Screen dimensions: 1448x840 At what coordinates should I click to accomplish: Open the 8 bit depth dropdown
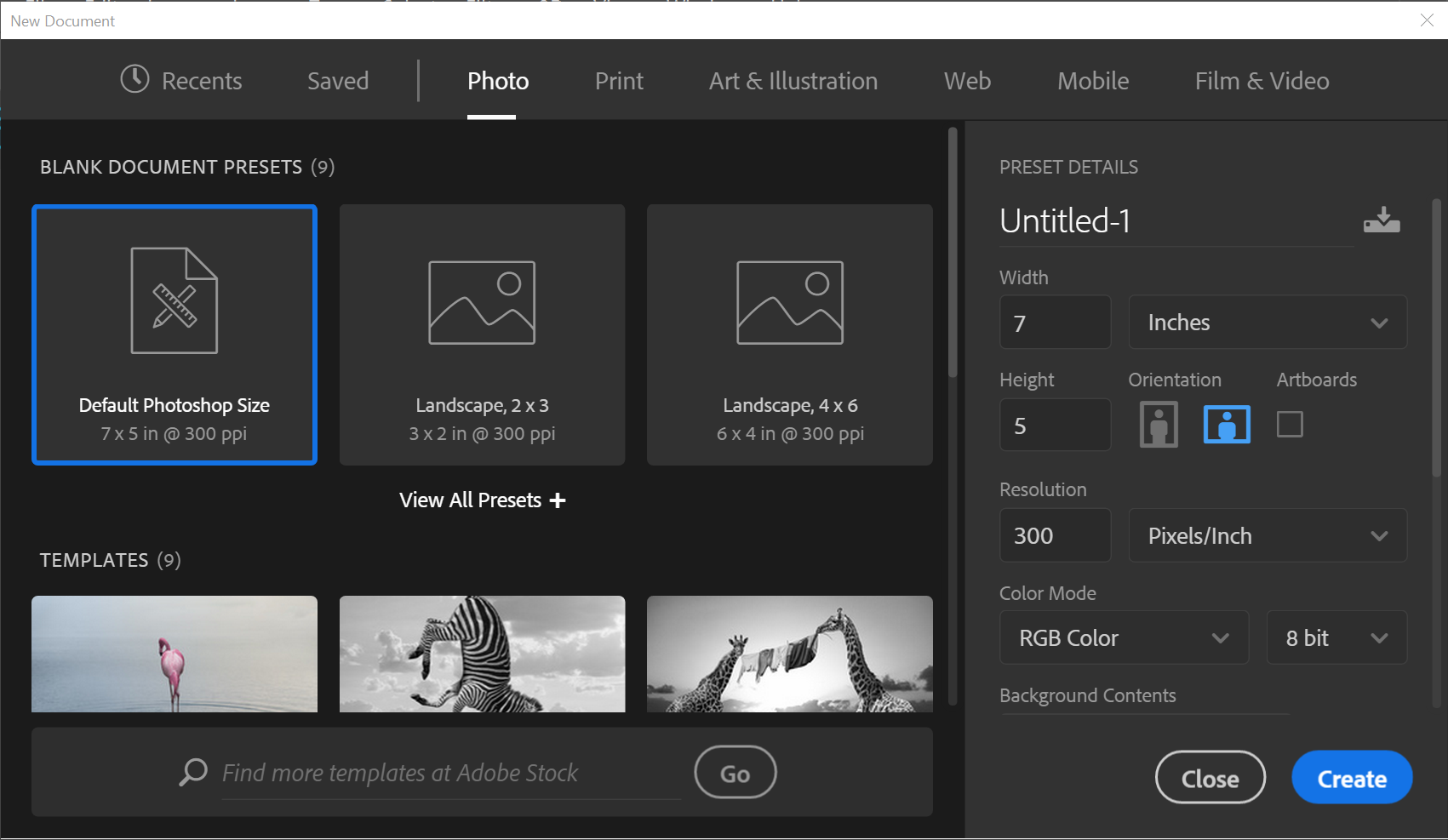point(1336,637)
